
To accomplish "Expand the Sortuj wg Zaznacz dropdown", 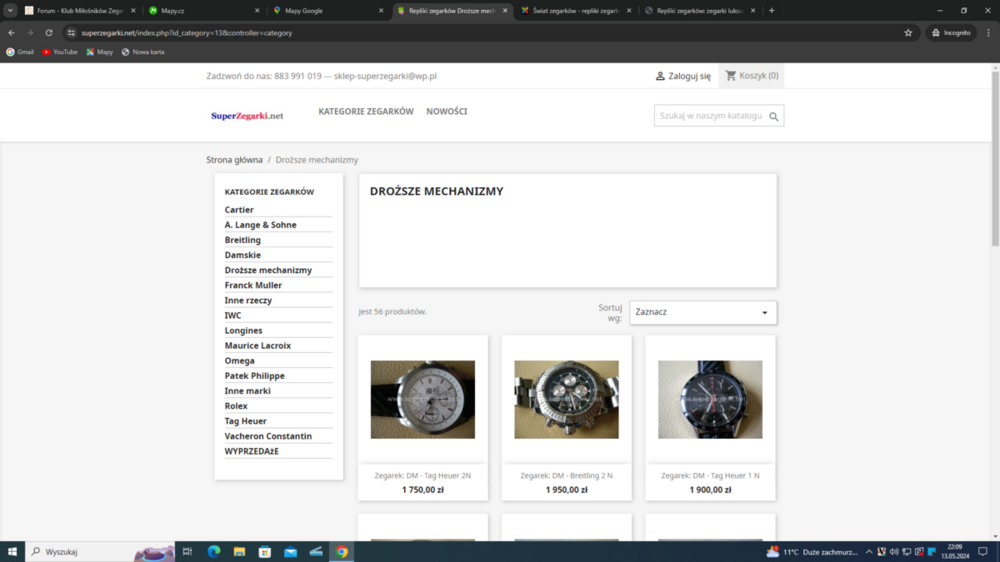I will coord(703,312).
